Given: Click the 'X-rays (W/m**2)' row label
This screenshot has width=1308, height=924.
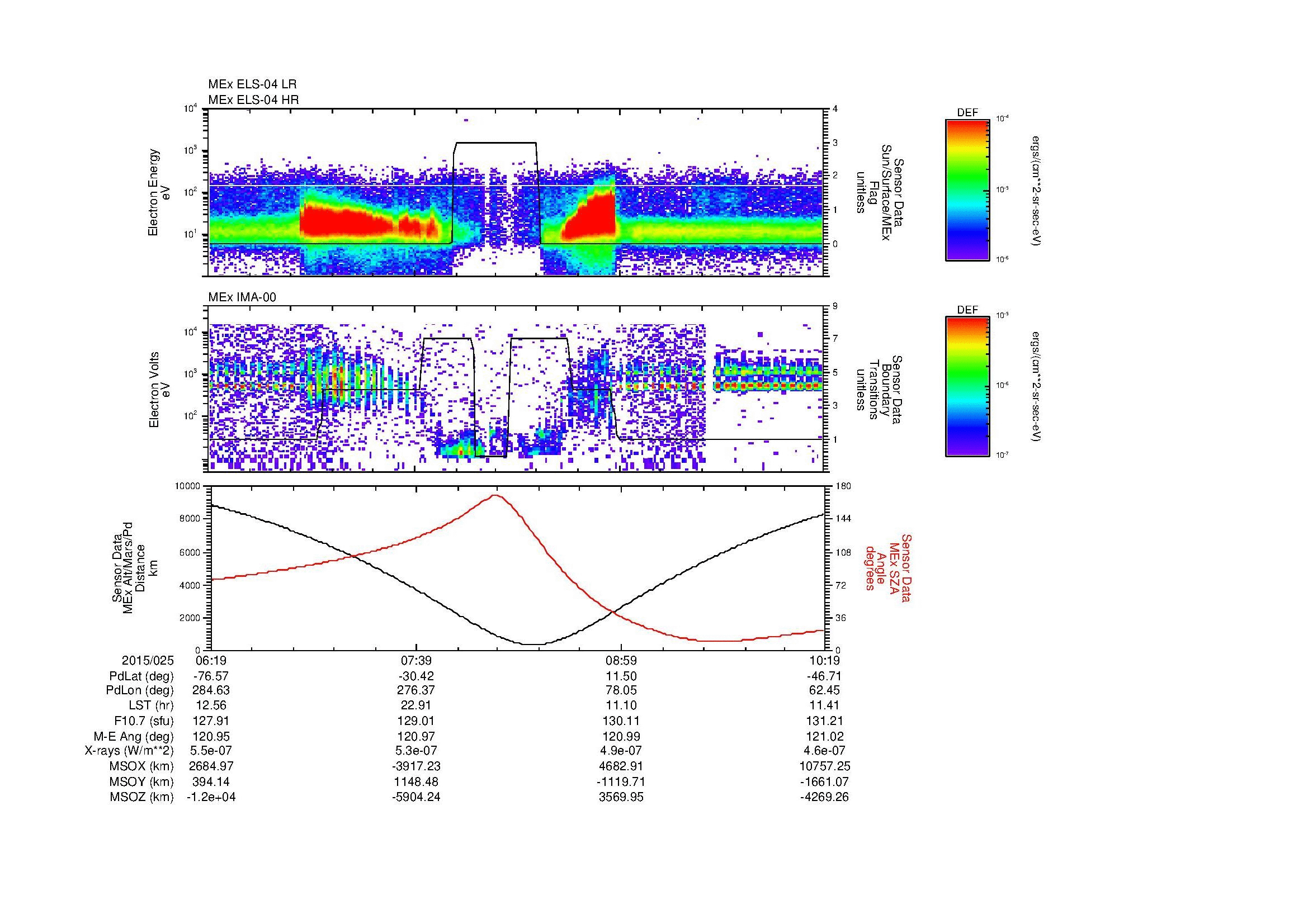Looking at the screenshot, I should point(129,751).
